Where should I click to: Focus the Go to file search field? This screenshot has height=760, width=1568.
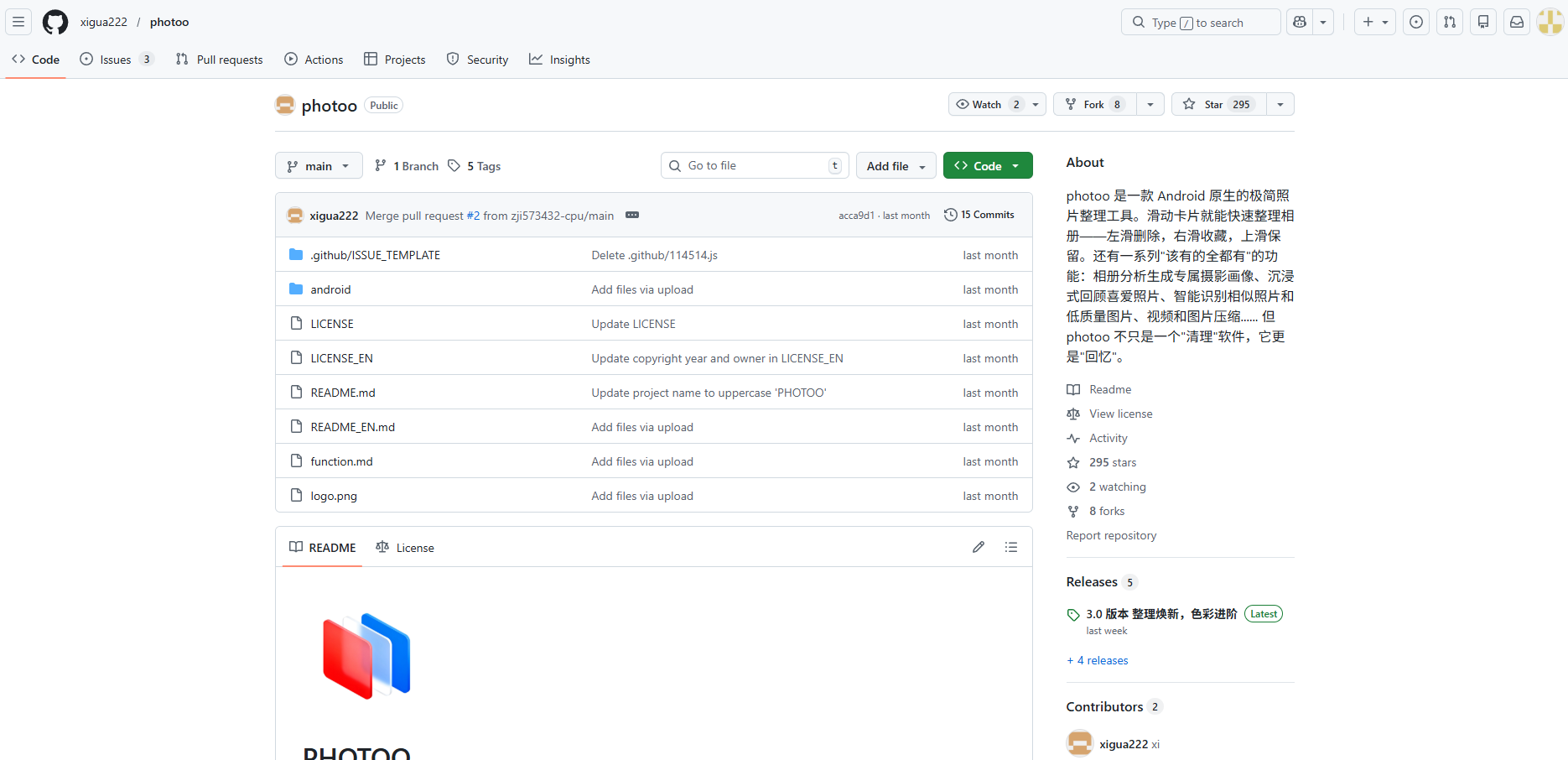[755, 166]
